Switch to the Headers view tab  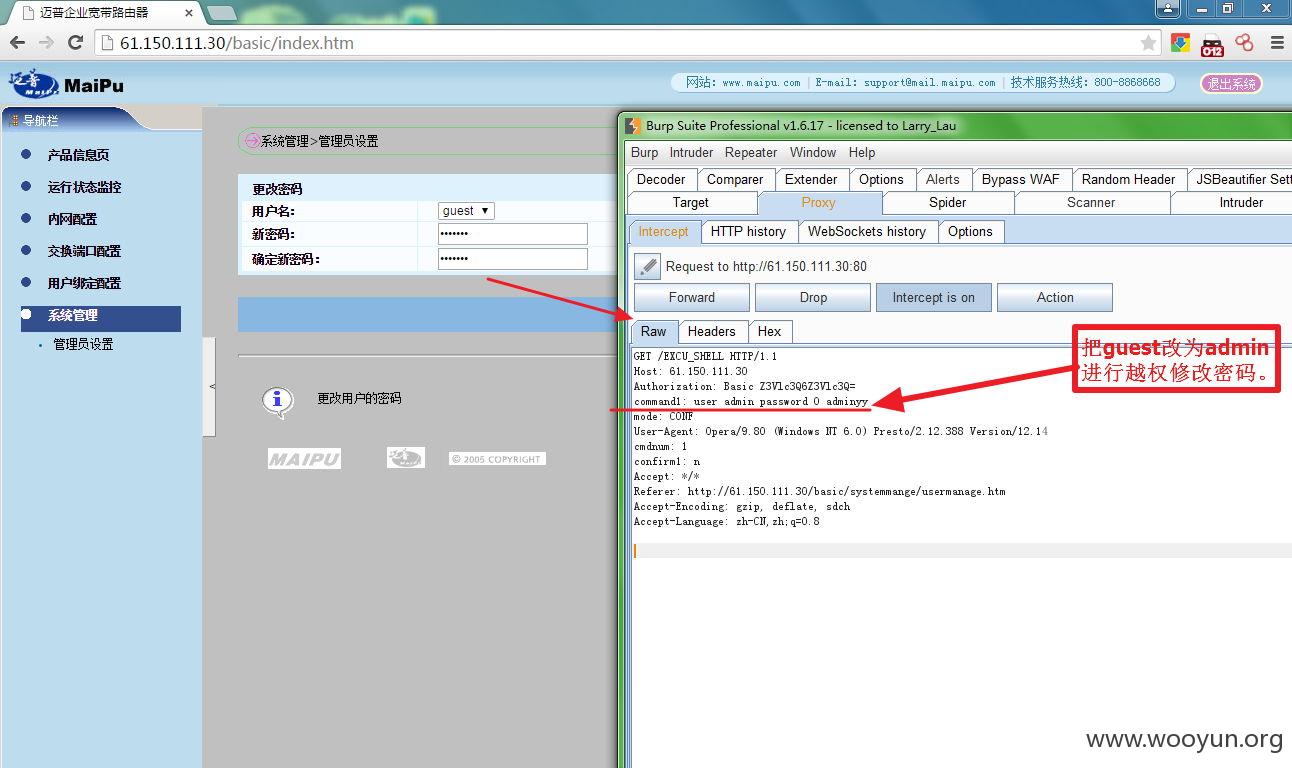[x=712, y=332]
